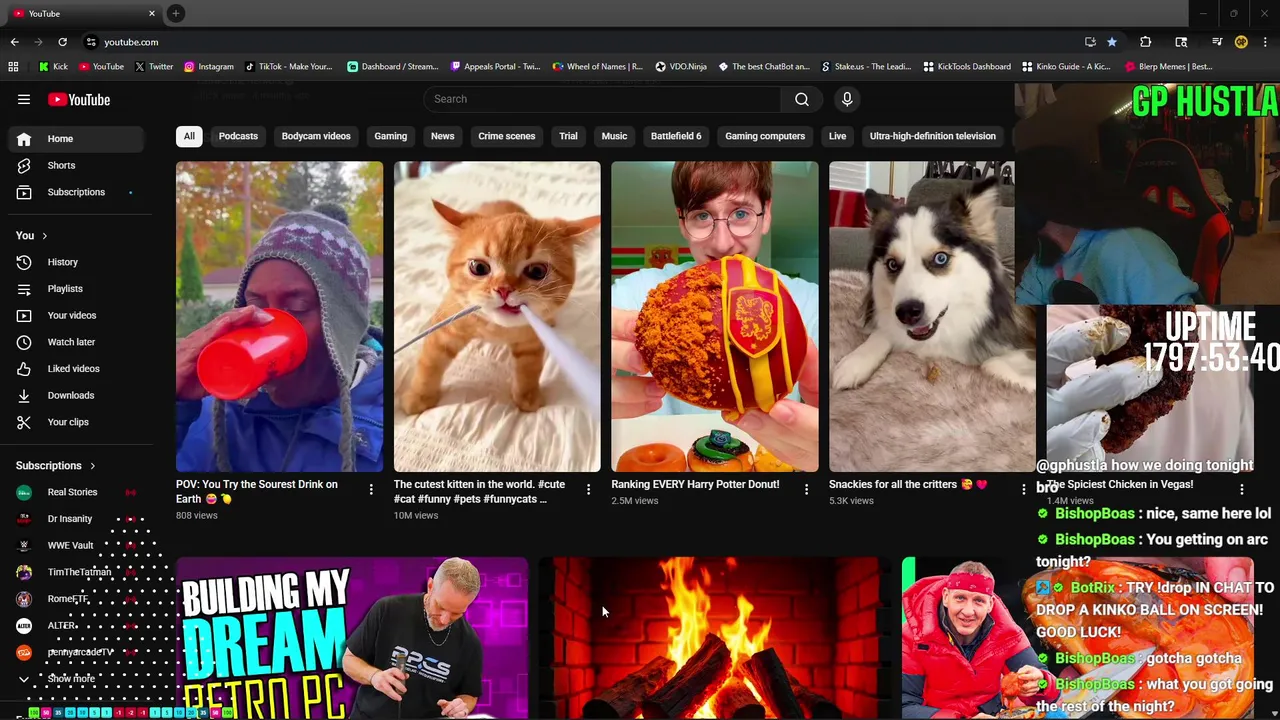1280x720 pixels.
Task: Expand Show more subscriptions
Action: [76, 678]
